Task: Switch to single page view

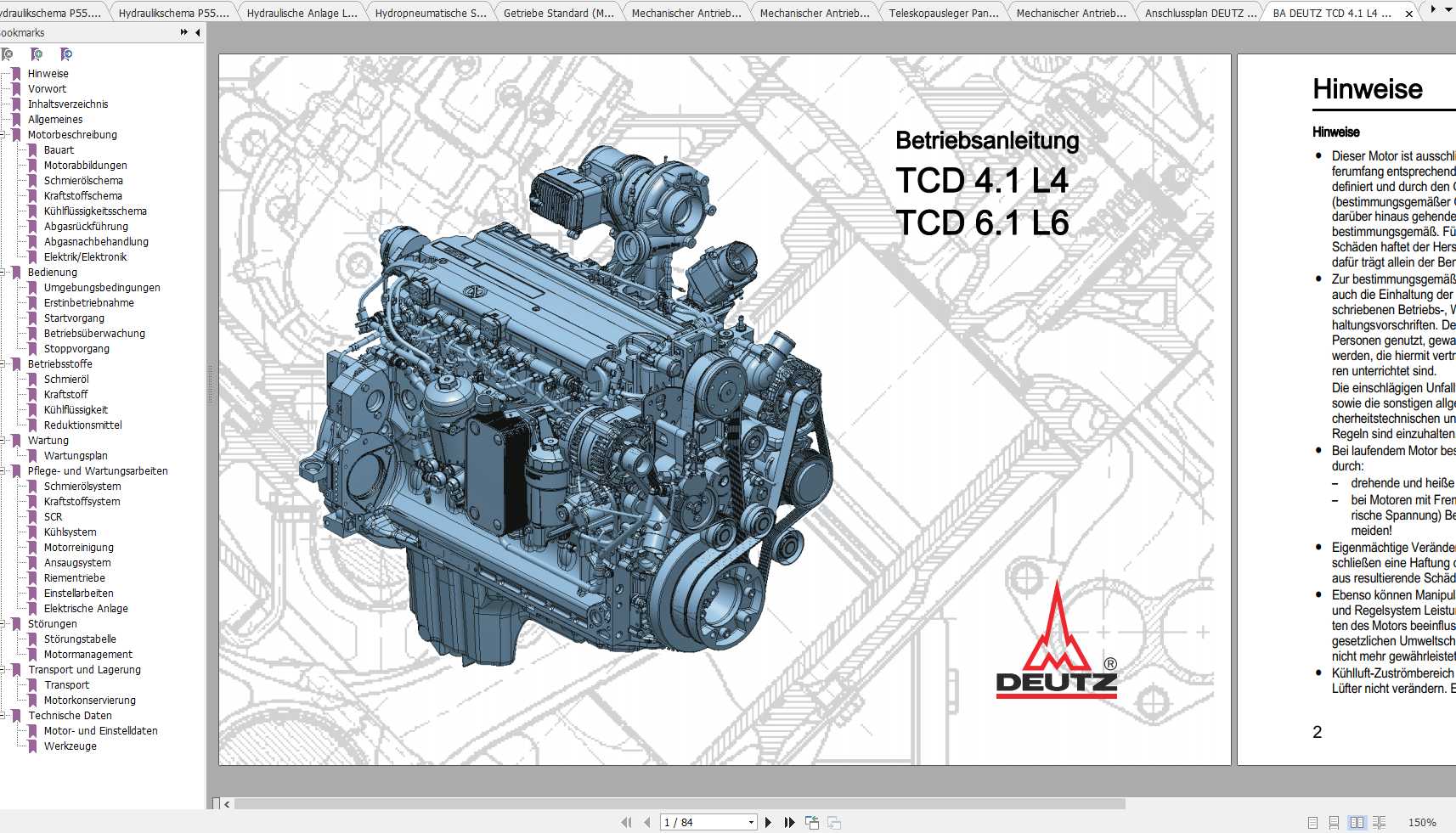Action: 1312,822
